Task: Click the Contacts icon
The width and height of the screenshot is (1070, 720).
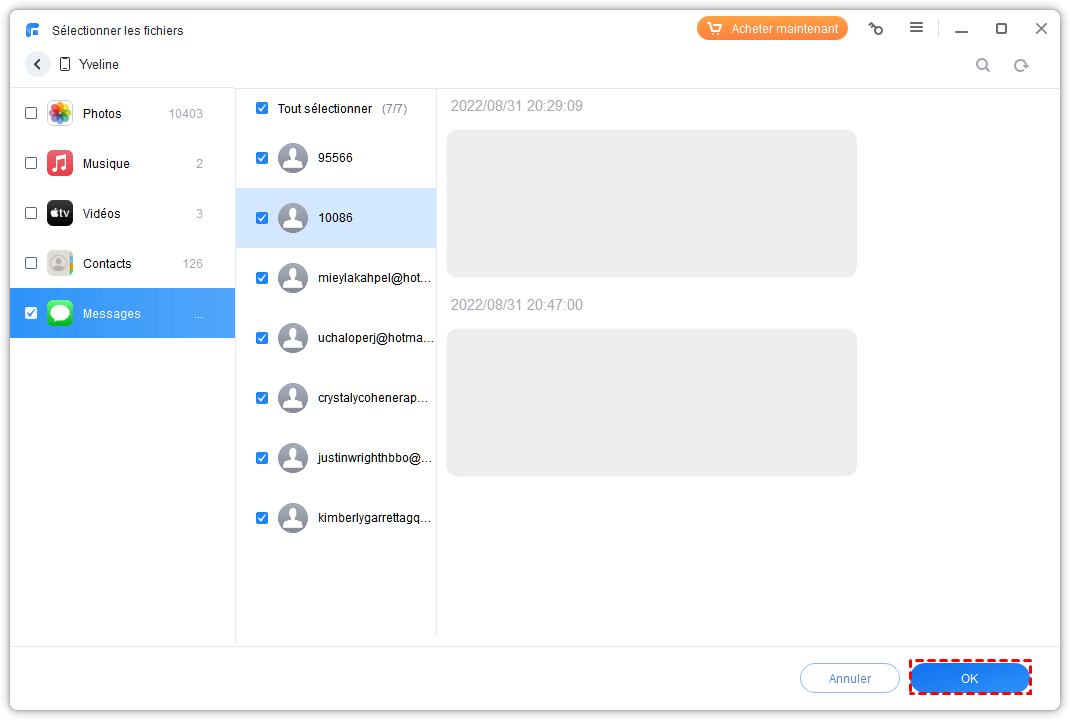Action: (x=60, y=263)
